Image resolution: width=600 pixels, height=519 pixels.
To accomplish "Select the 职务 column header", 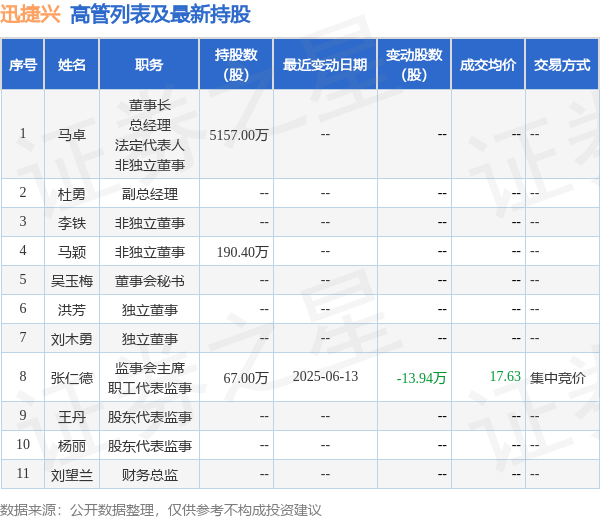I will click(149, 64).
